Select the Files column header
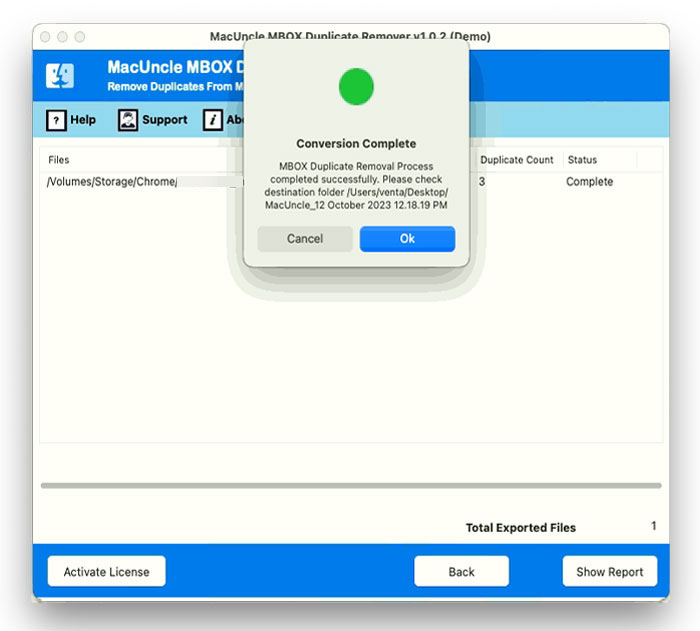Image resolution: width=700 pixels, height=631 pixels. [x=58, y=160]
